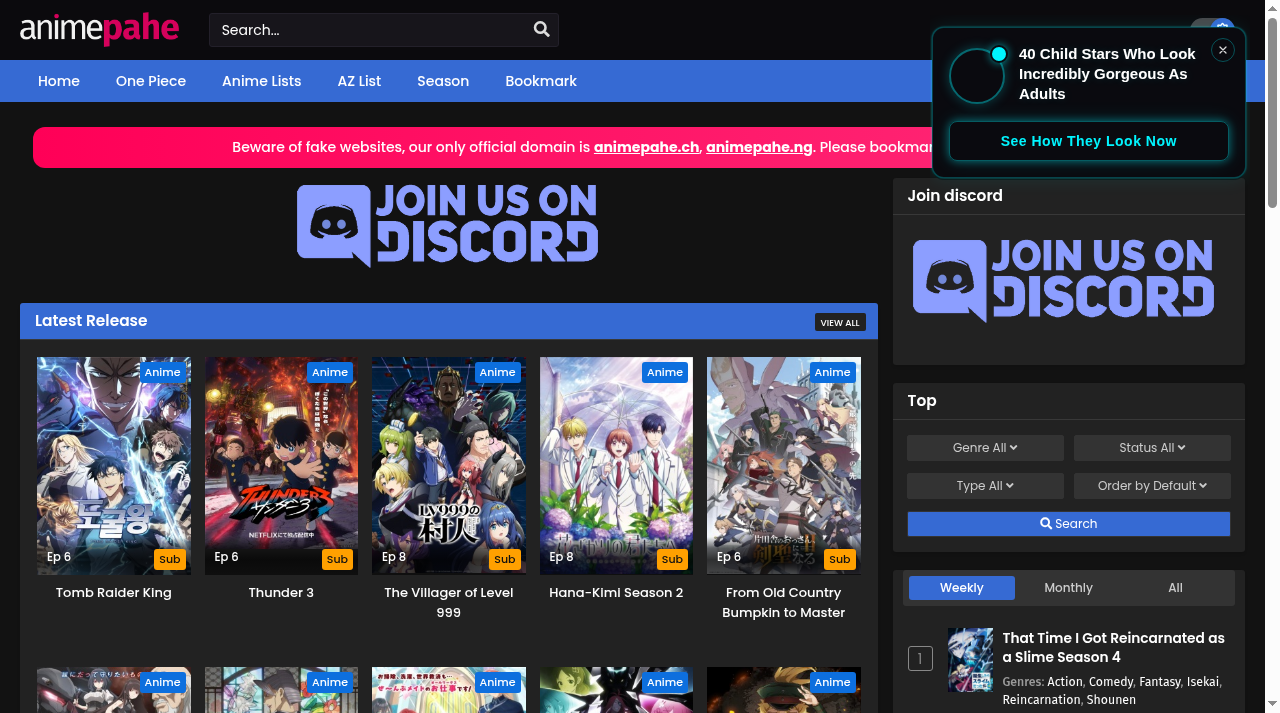This screenshot has height=713, width=1280.
Task: Open the animepahe.ch link
Action: click(x=646, y=147)
